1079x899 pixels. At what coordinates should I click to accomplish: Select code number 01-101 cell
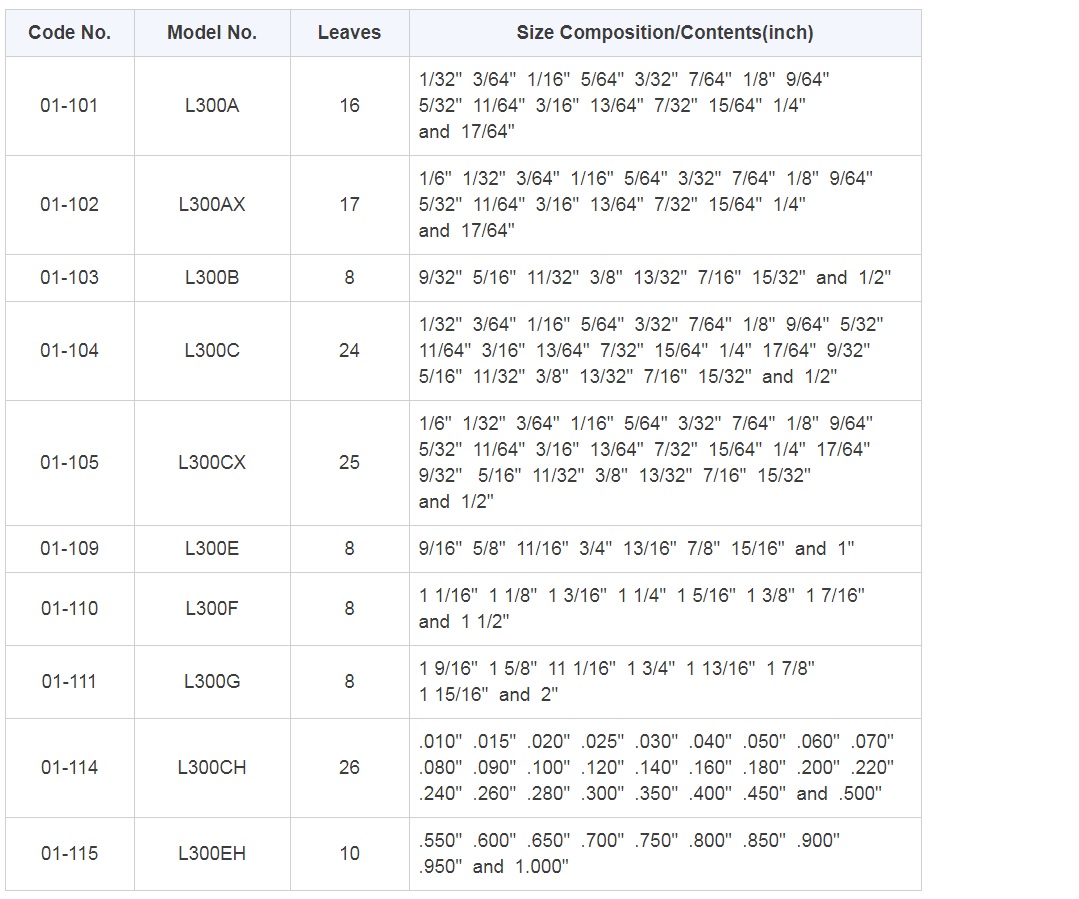(69, 105)
